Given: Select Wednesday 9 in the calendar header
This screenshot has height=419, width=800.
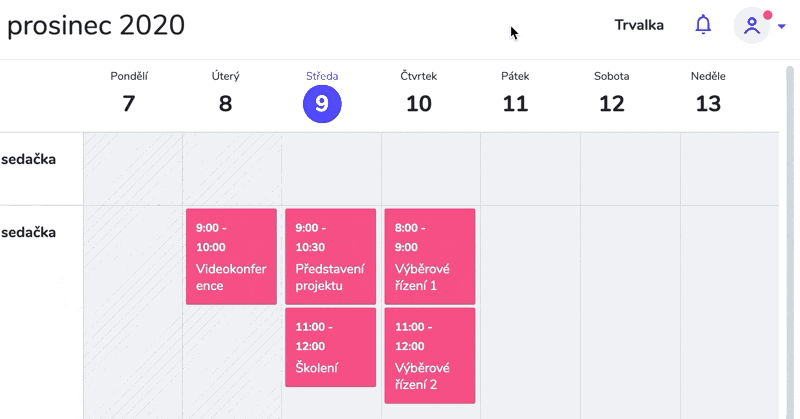Looking at the screenshot, I should (x=322, y=103).
